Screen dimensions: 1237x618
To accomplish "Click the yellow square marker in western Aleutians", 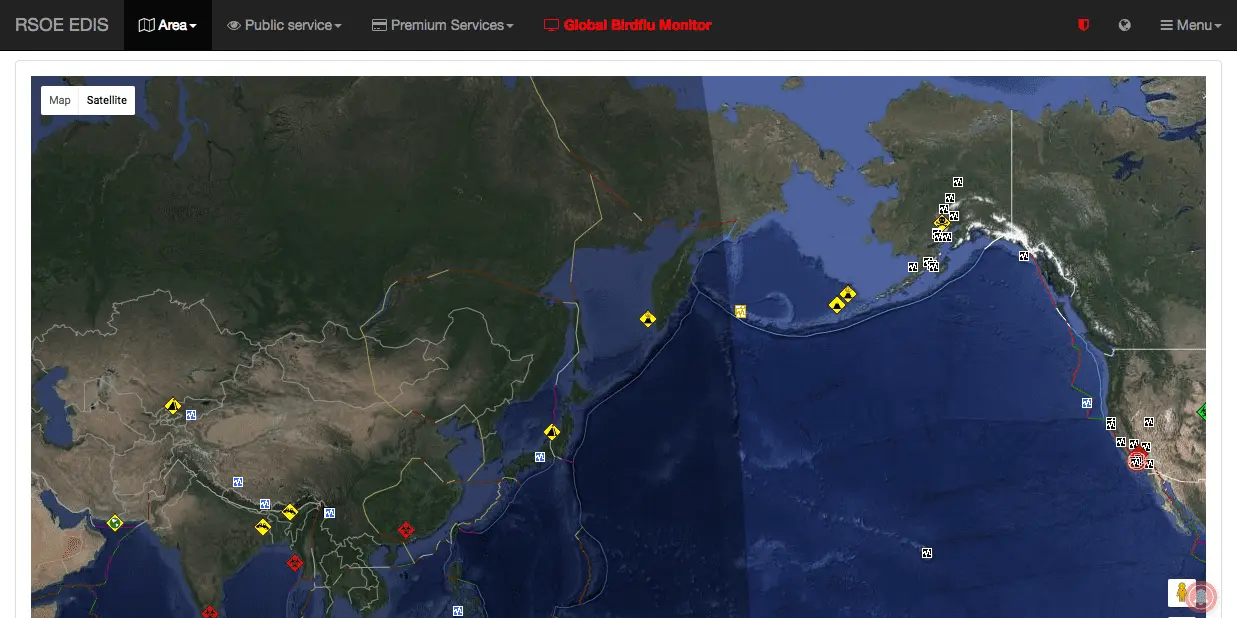I will pos(740,311).
